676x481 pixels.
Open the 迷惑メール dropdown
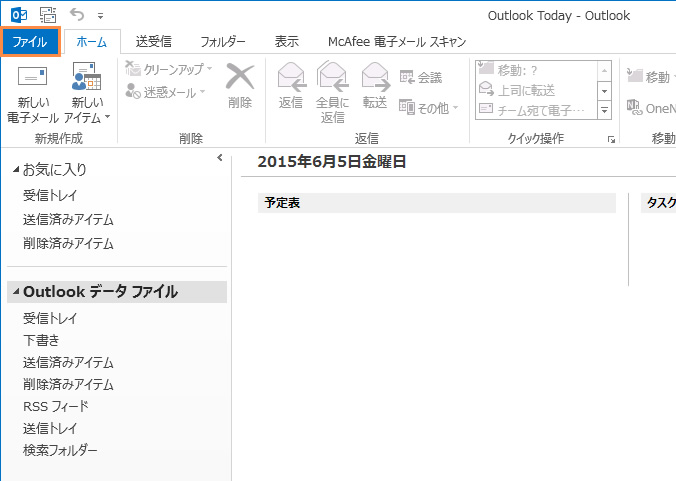point(165,92)
